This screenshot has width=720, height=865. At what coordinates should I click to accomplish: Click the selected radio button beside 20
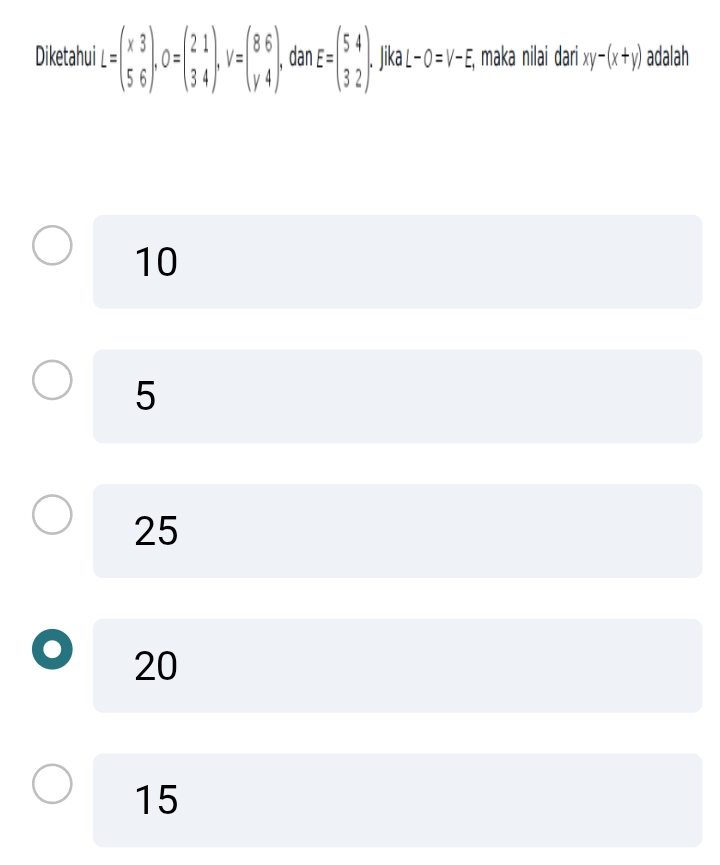tap(52, 649)
